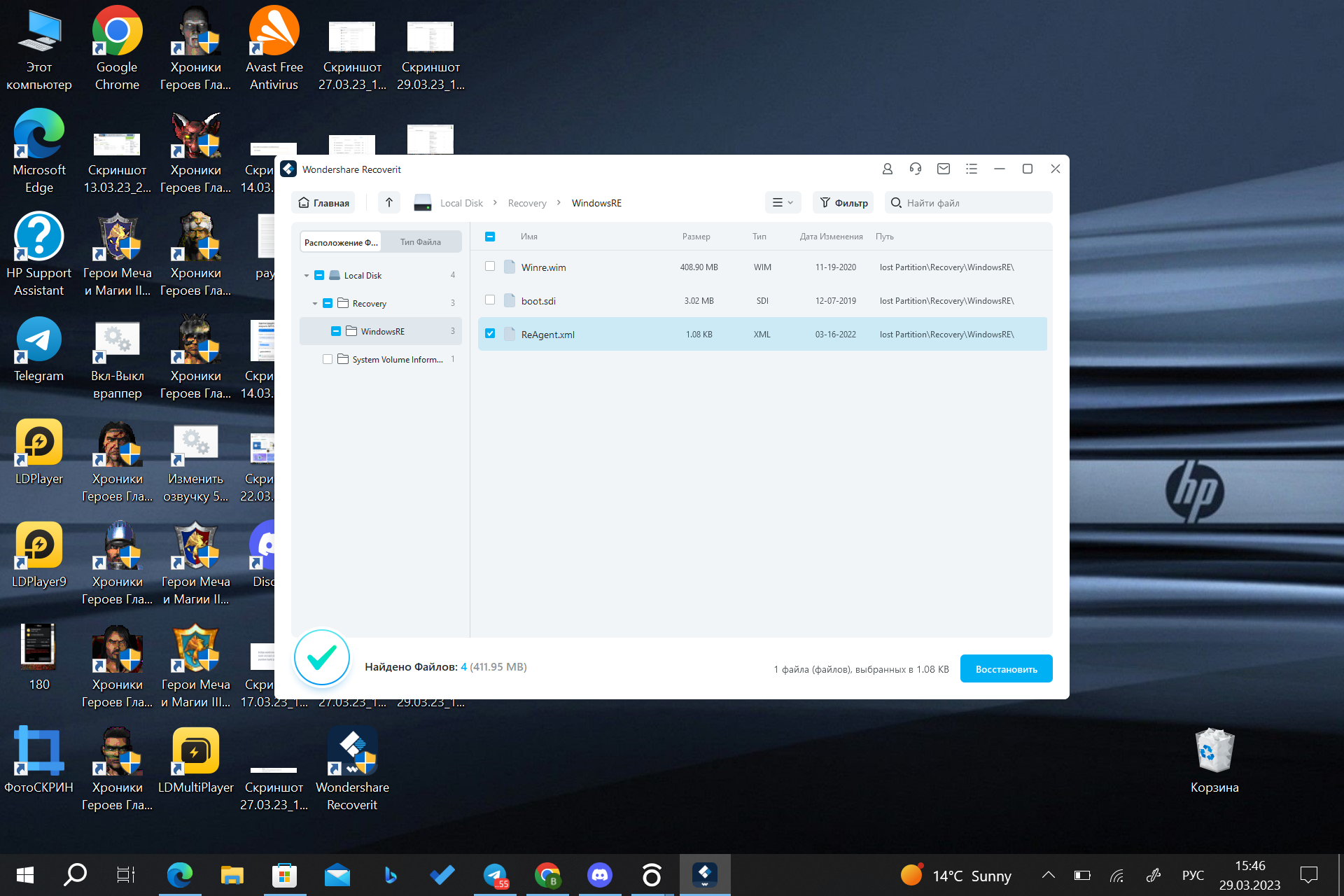Click the Winre.wim file icon

coord(510,267)
